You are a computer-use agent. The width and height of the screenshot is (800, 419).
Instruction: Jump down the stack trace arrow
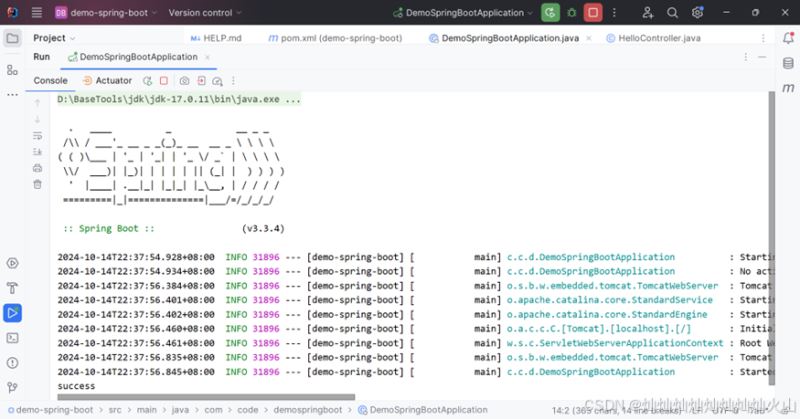(37, 119)
